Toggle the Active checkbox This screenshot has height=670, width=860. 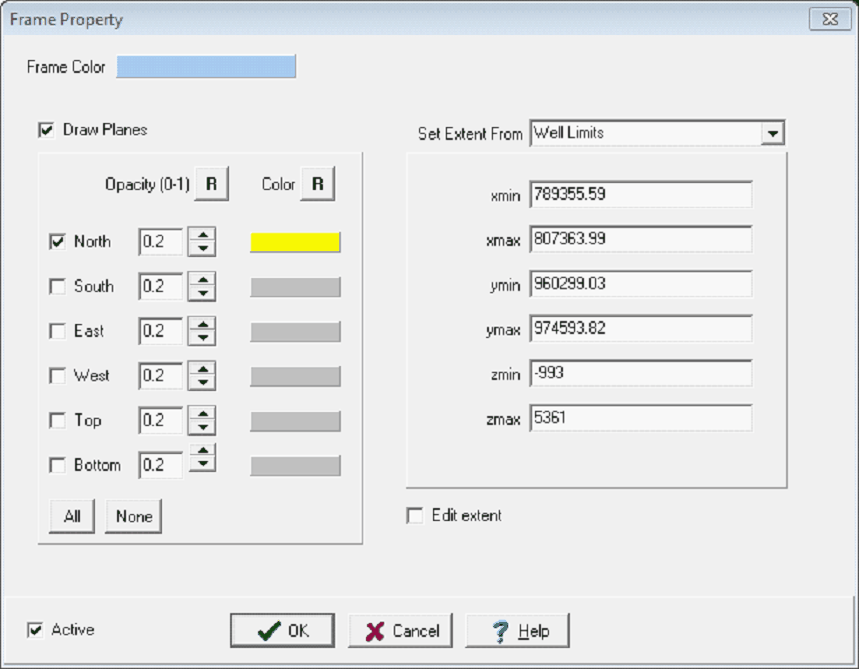(x=36, y=630)
